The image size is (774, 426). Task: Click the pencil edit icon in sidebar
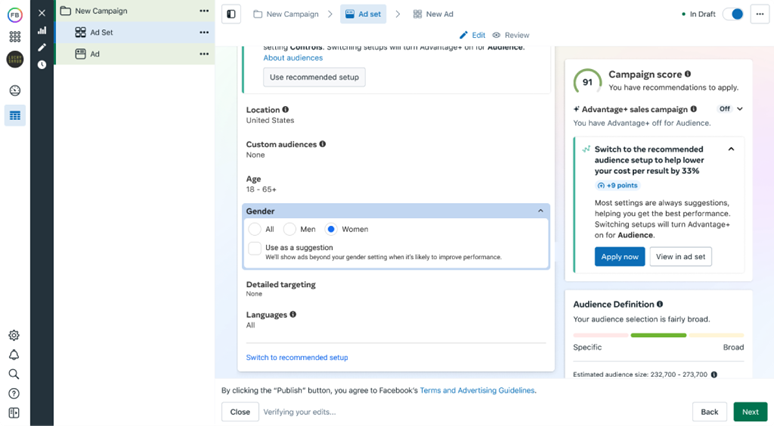click(x=42, y=47)
